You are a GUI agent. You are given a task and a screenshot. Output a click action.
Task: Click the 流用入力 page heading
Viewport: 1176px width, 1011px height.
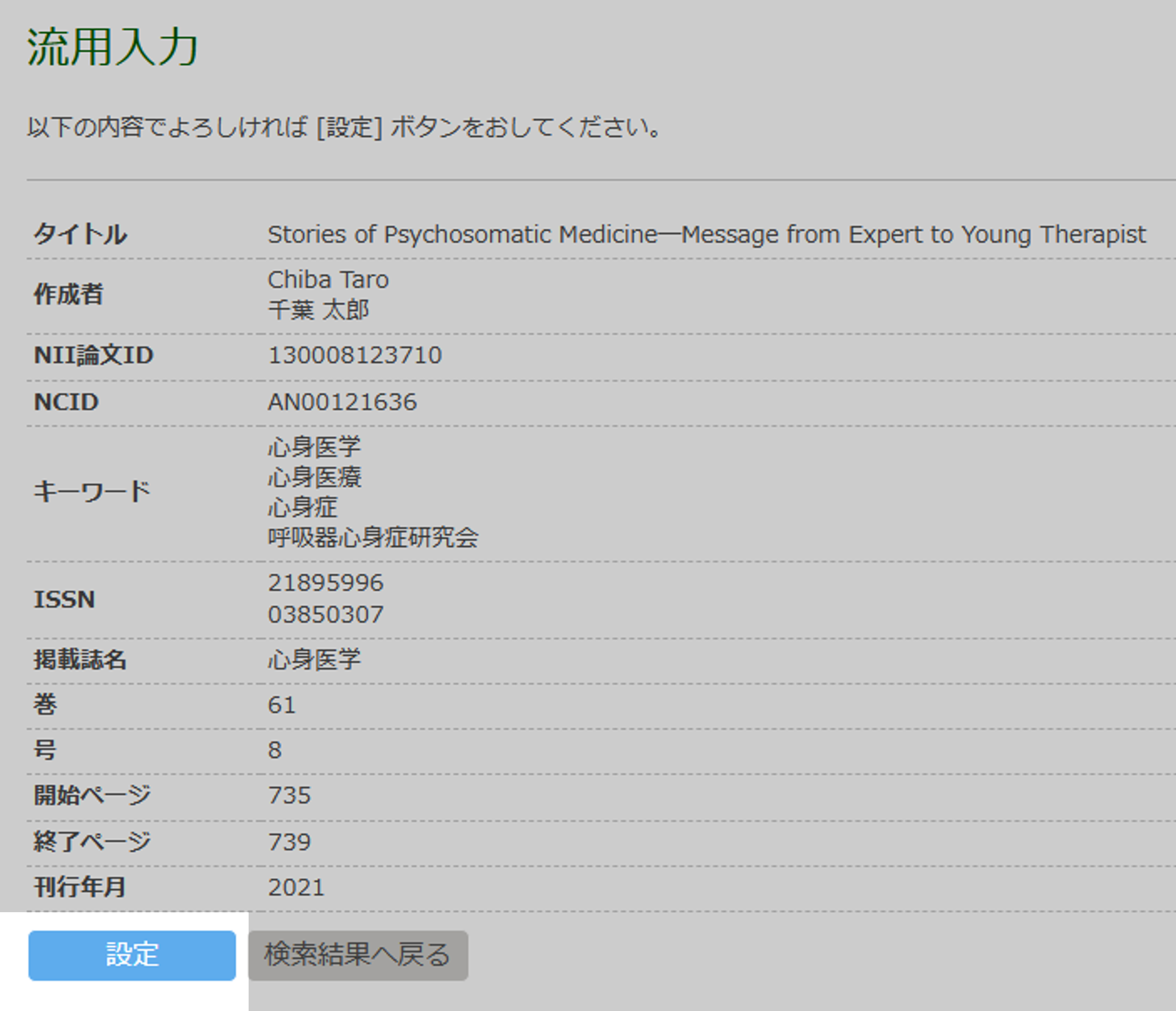[x=112, y=48]
